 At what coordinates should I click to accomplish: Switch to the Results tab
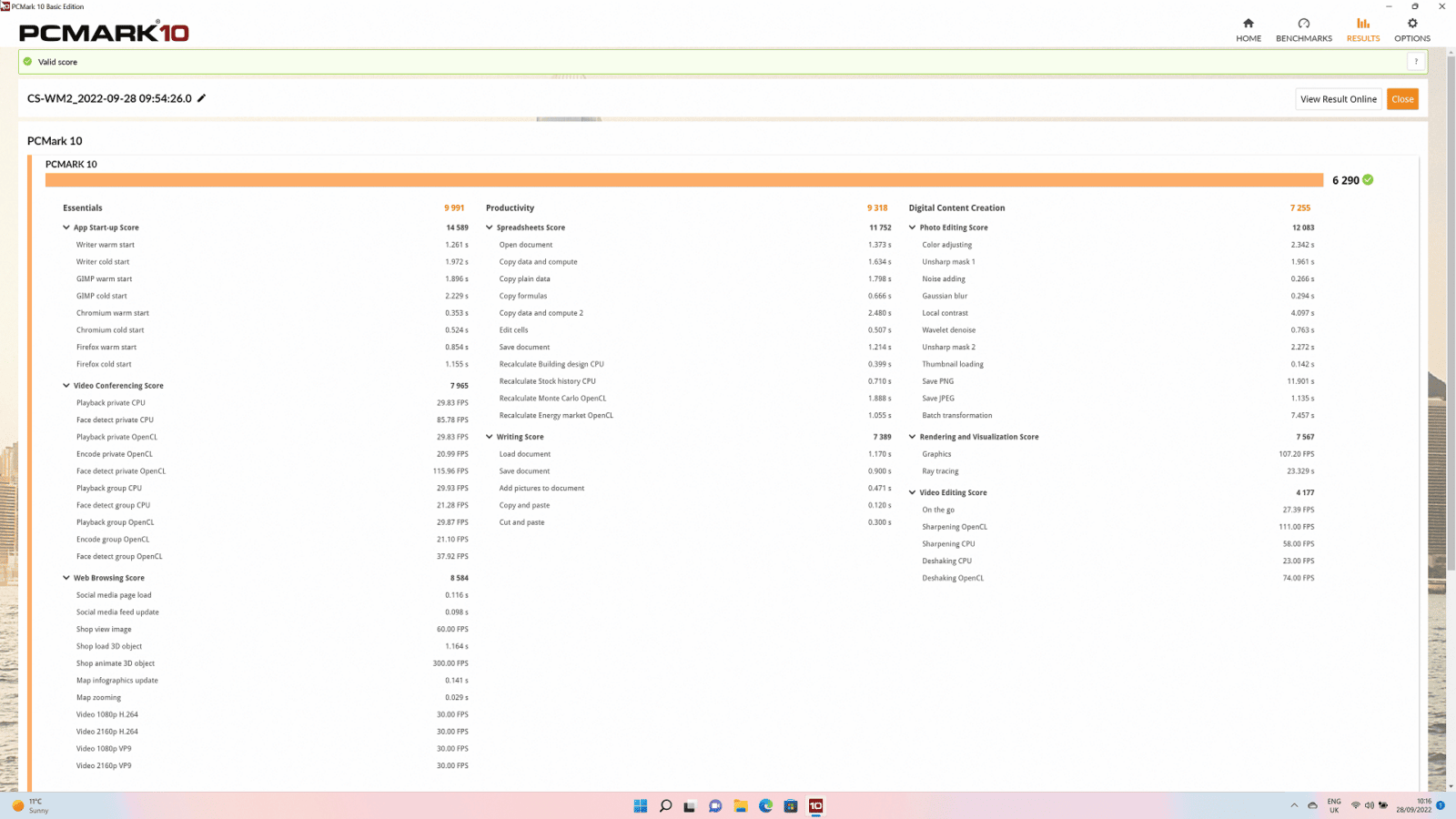coord(1362,30)
